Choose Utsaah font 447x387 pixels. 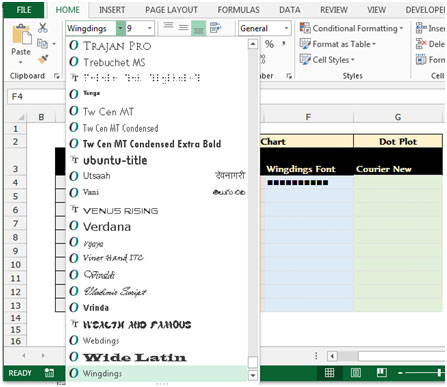[x=157, y=176]
